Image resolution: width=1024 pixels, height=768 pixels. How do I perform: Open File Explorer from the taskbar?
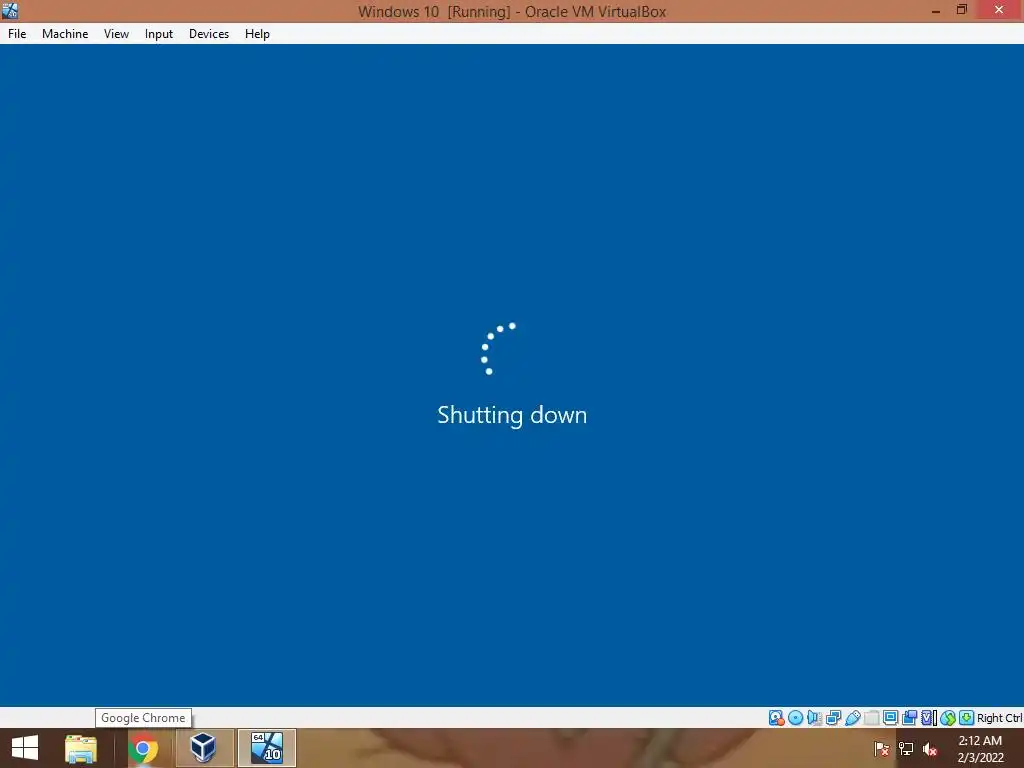click(x=81, y=748)
